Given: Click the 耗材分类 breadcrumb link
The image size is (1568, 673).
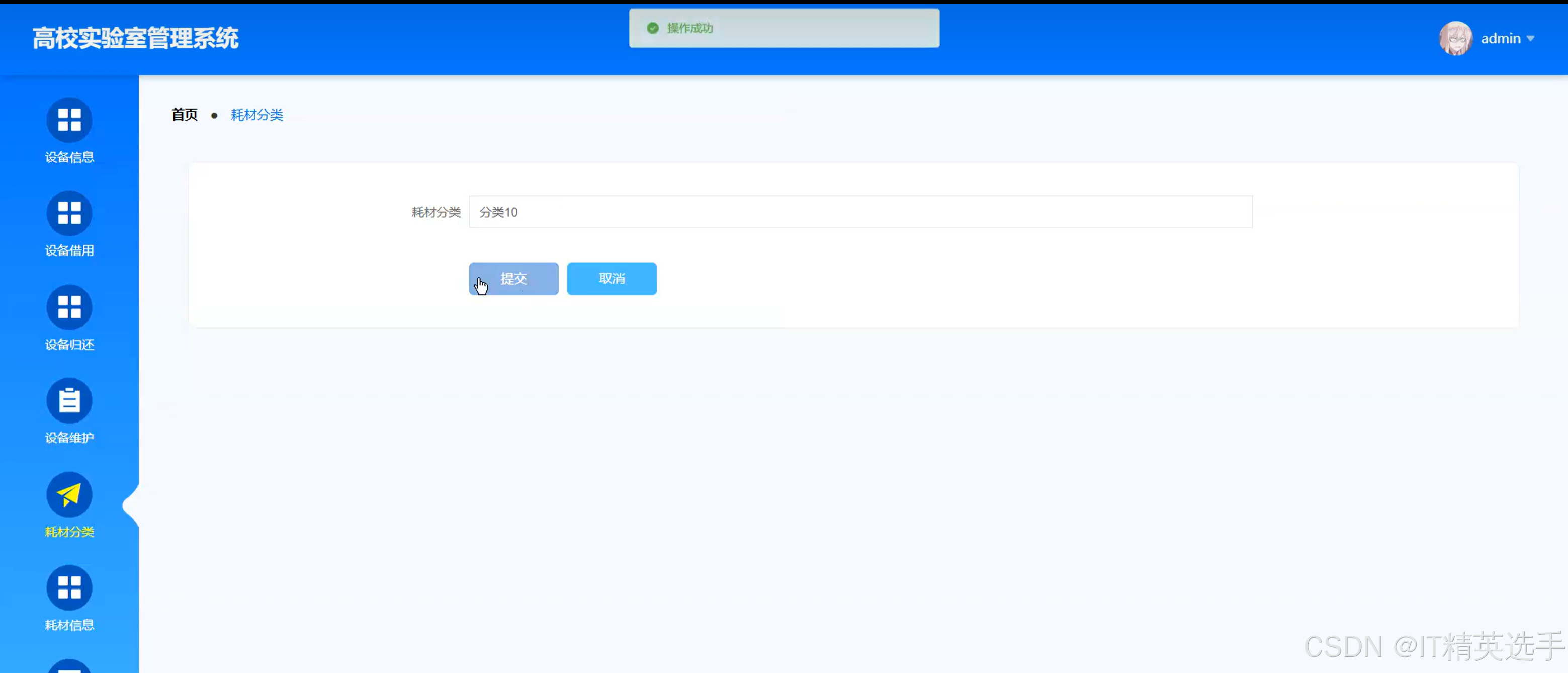Looking at the screenshot, I should 257,115.
